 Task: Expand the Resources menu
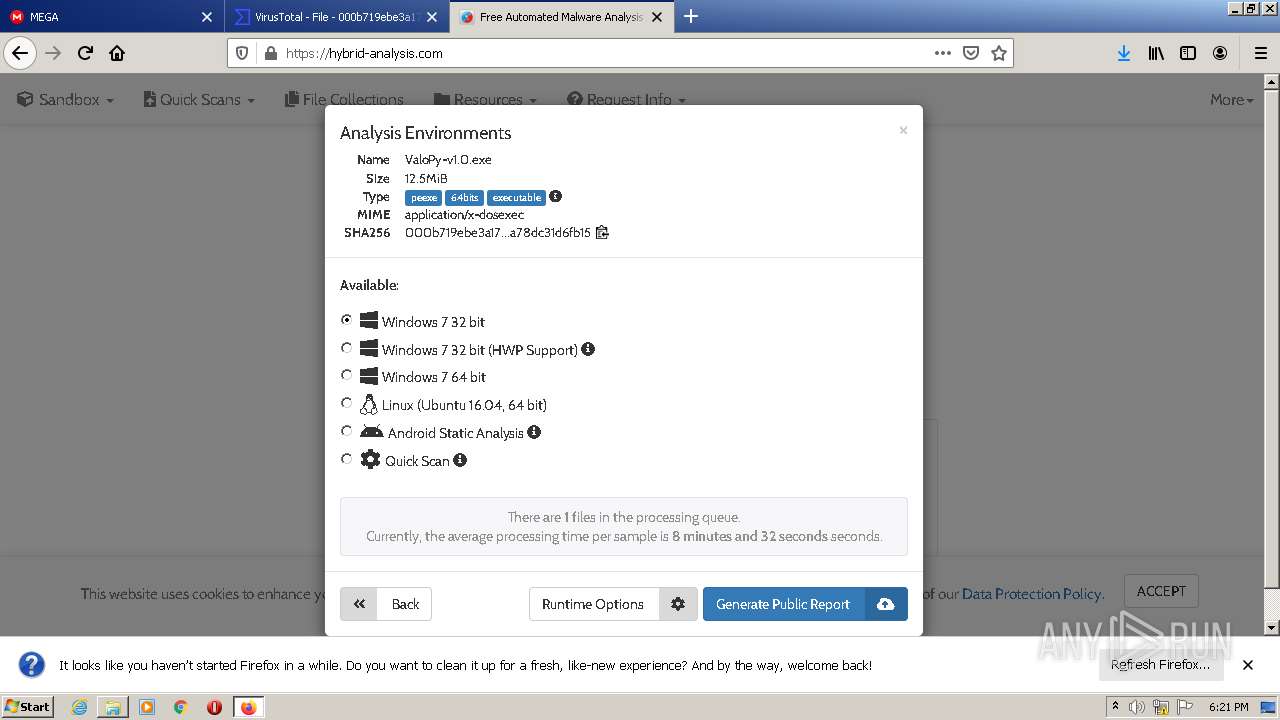(x=485, y=99)
